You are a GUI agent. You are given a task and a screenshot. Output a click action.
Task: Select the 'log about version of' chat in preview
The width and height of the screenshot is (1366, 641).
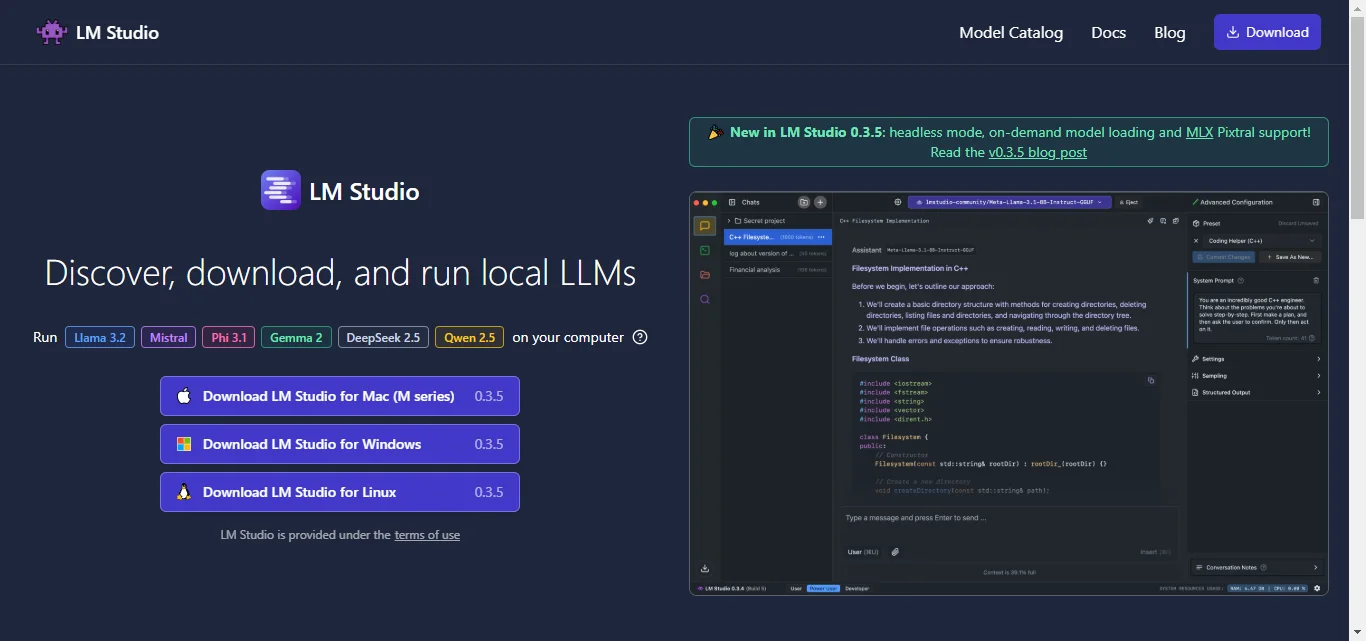[x=777, y=253]
